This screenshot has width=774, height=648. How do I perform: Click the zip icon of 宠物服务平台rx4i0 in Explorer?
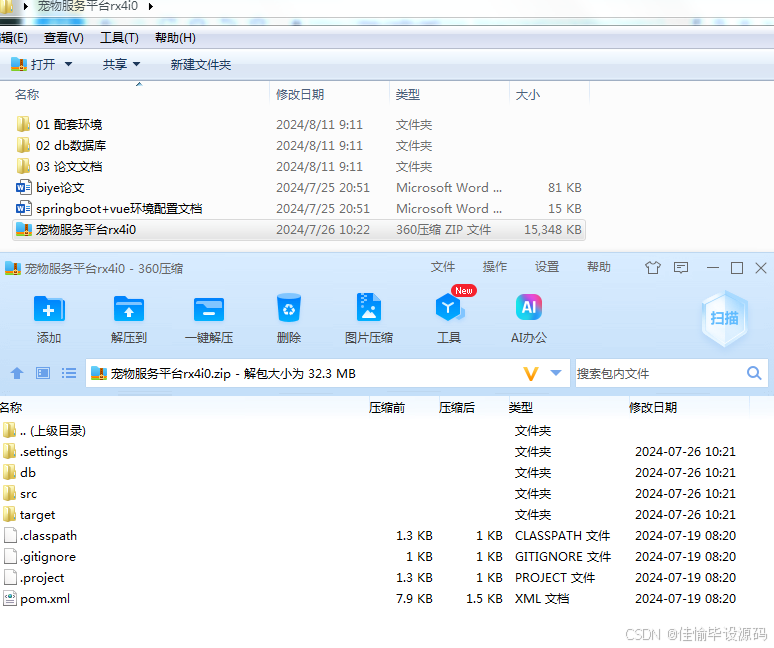tap(24, 229)
